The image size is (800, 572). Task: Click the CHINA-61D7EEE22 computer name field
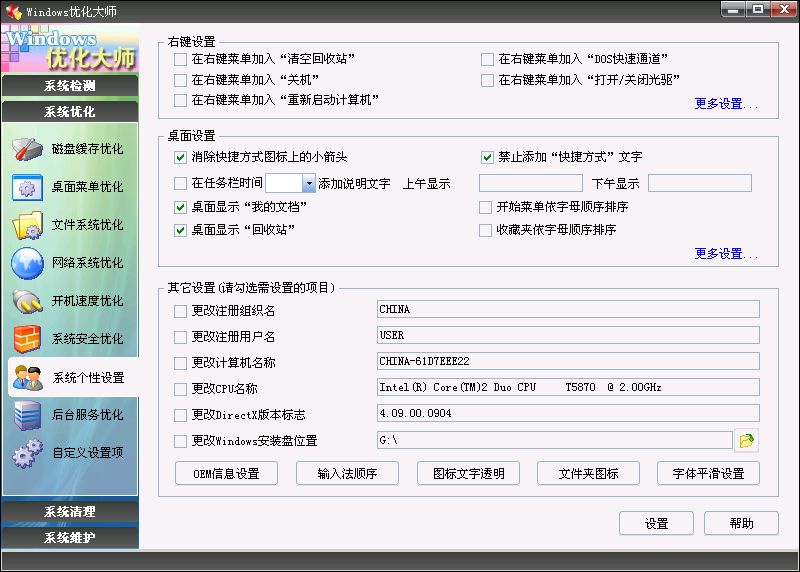coord(568,361)
